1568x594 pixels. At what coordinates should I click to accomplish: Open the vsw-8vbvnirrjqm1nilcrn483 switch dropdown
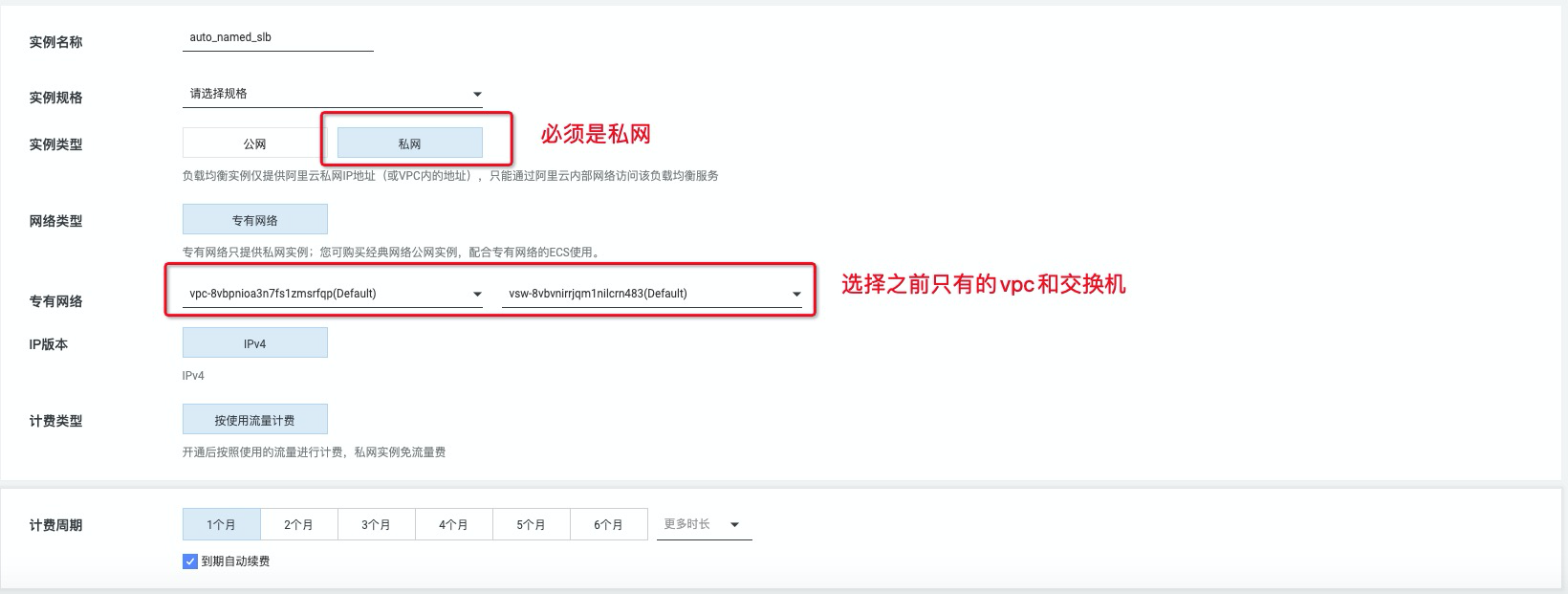pos(652,294)
